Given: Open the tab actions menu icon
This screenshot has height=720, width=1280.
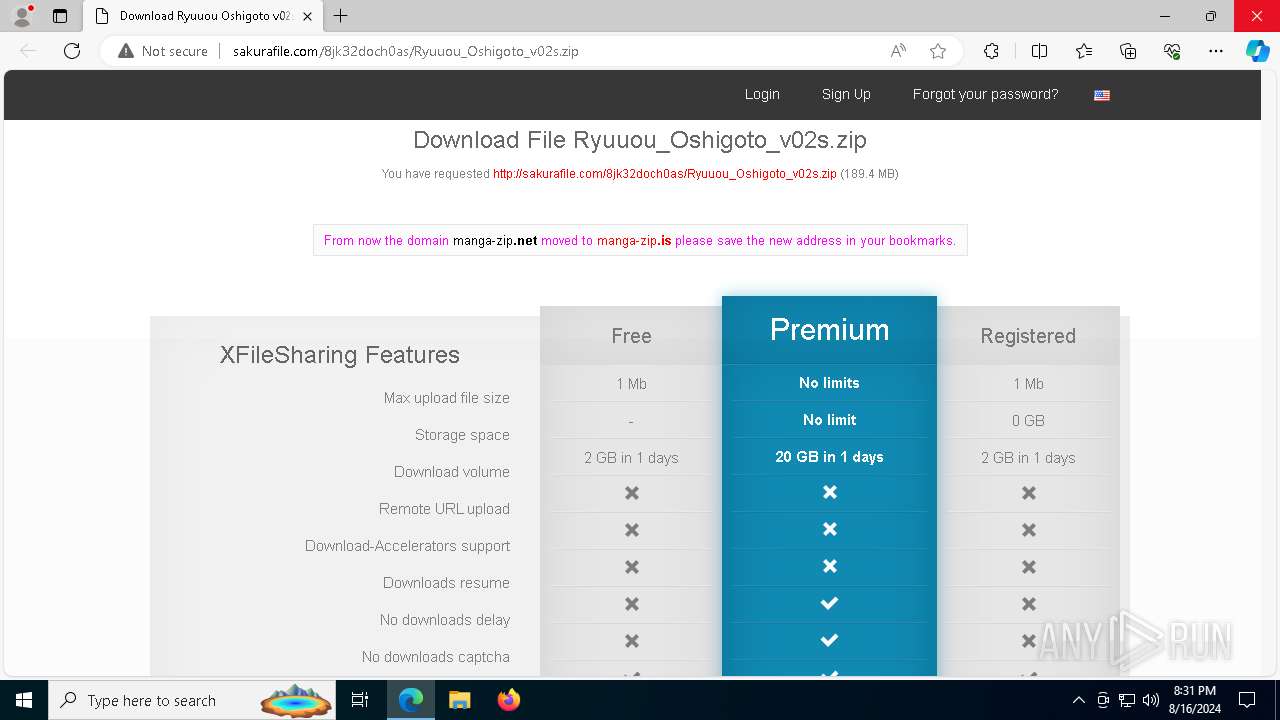Looking at the screenshot, I should [x=60, y=16].
